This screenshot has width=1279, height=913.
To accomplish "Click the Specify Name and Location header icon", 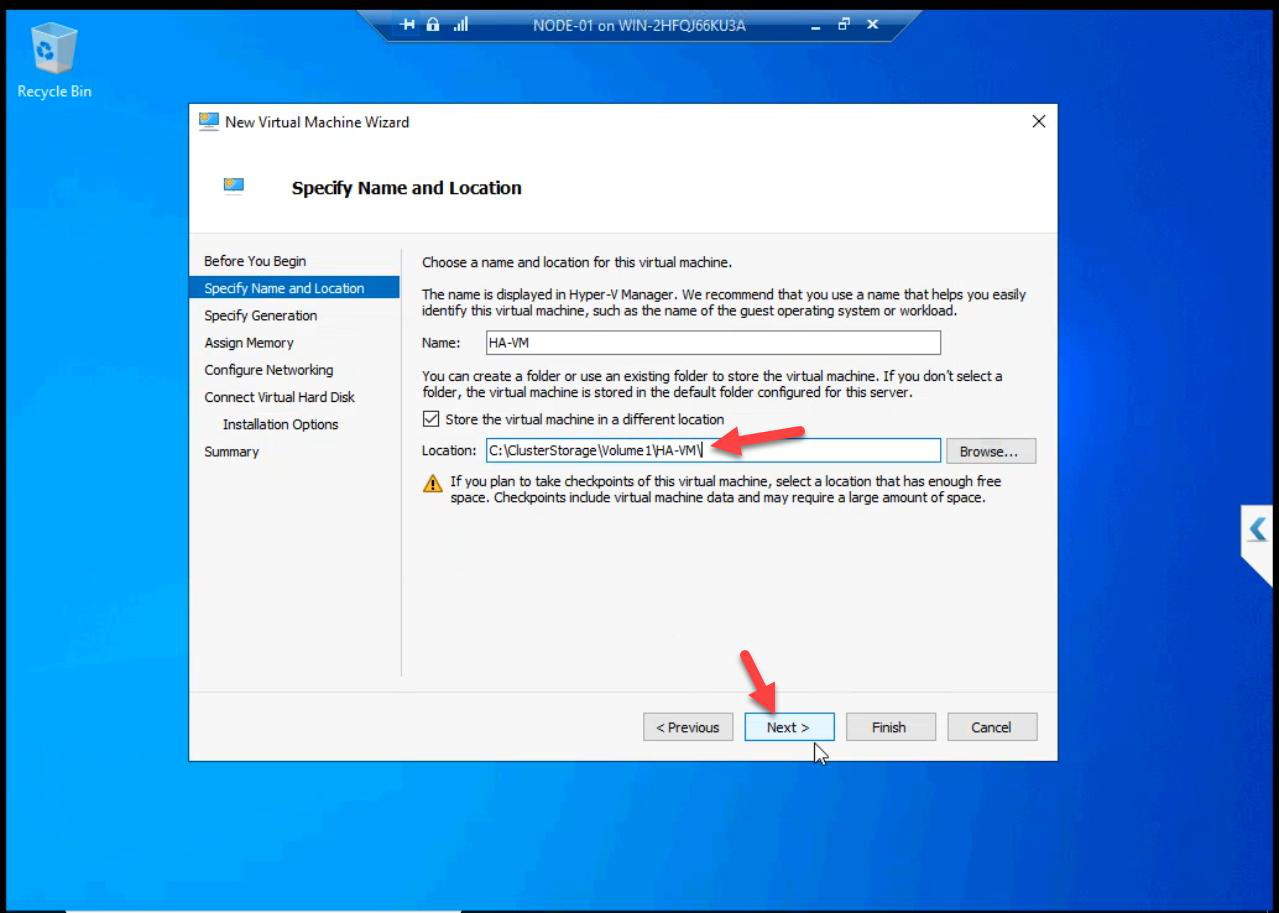I will coord(233,186).
